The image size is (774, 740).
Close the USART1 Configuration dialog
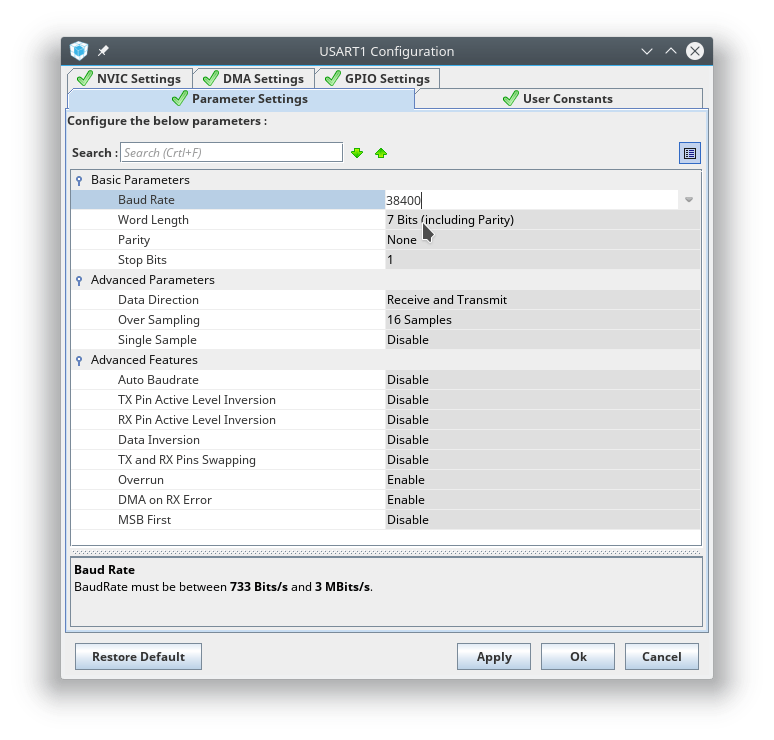tap(695, 51)
